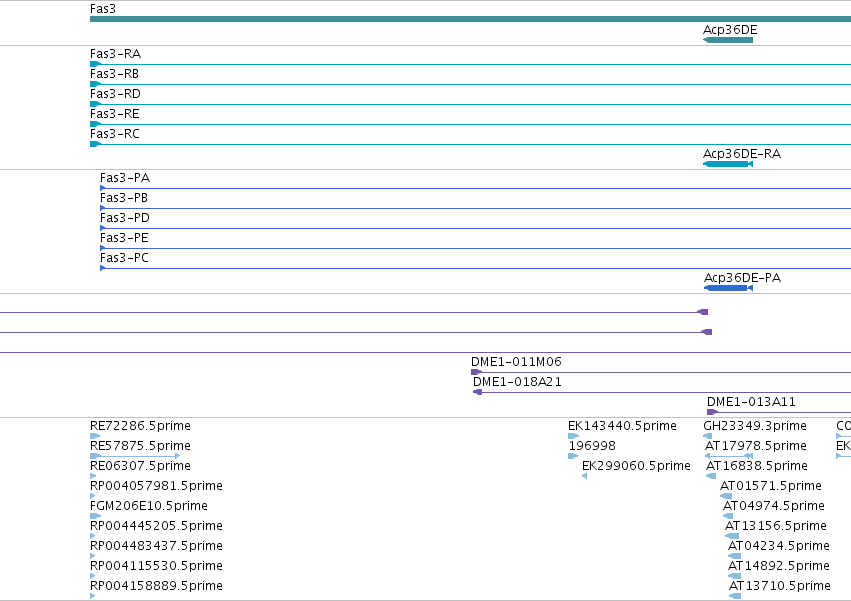Click the DME1-011M06 clone start glyph
Viewport: 851px width, 601px height.
476,372
